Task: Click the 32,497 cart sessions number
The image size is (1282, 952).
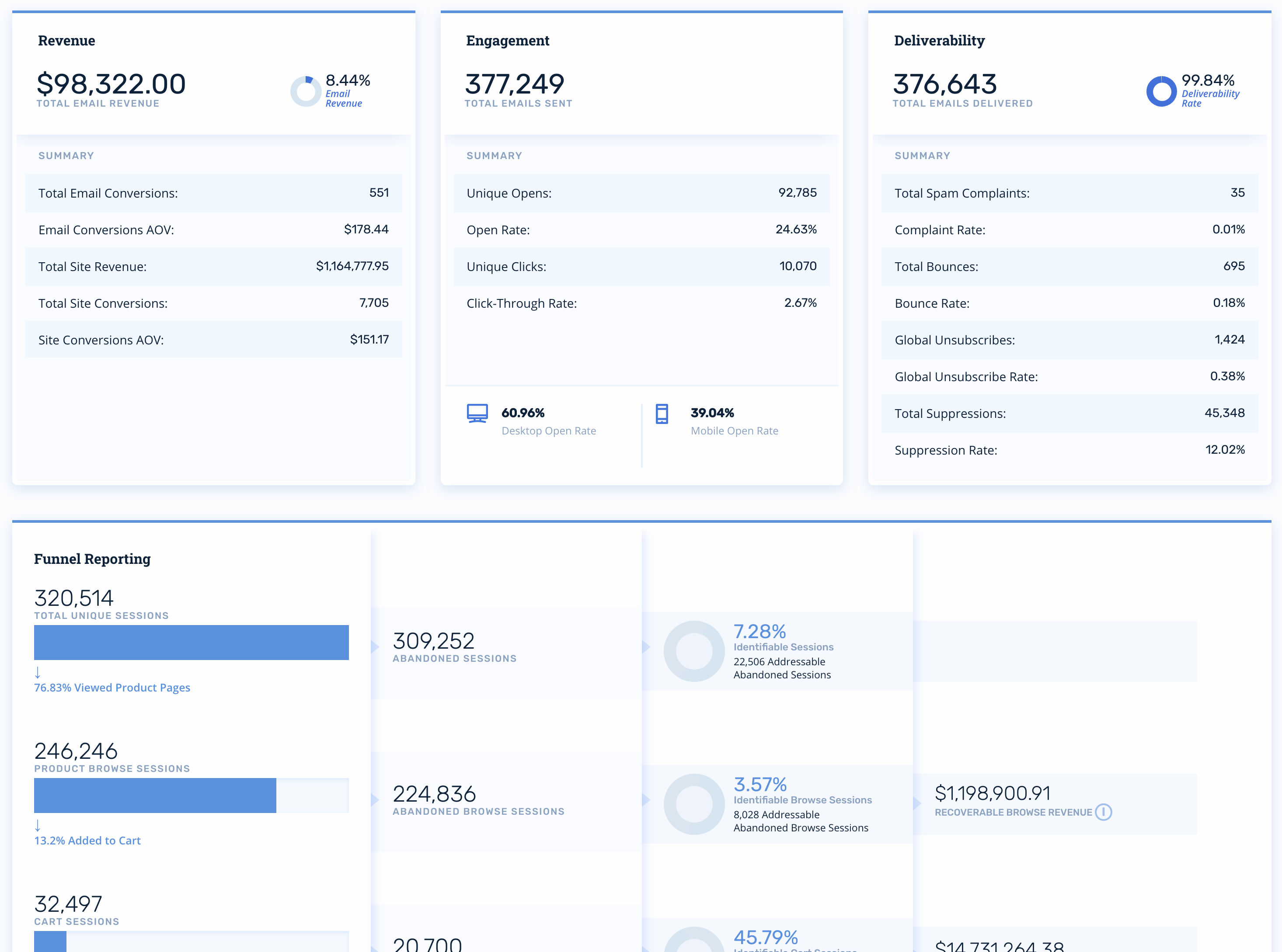Action: (x=68, y=904)
